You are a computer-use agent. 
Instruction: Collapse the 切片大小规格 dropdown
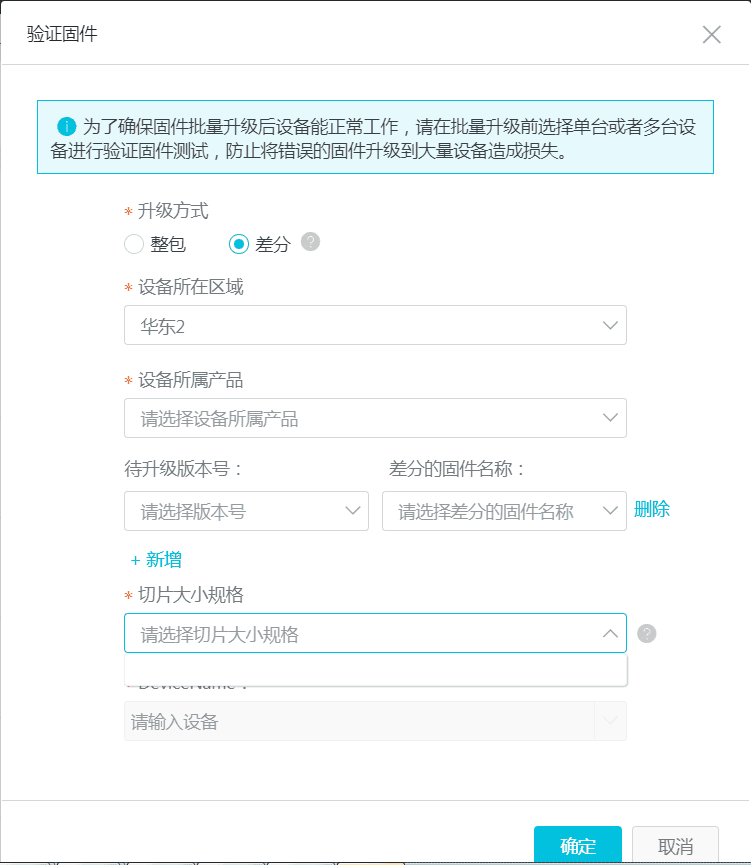point(610,634)
